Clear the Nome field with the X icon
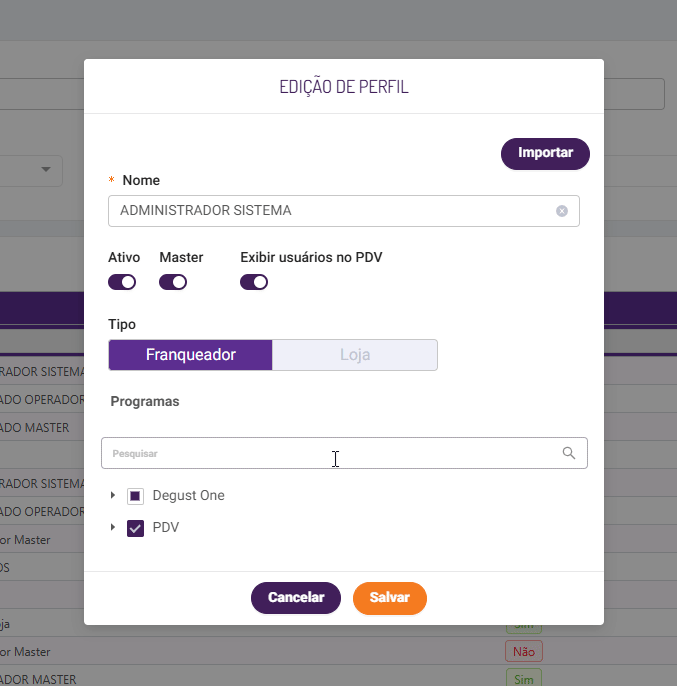The height and width of the screenshot is (686, 677). click(562, 211)
